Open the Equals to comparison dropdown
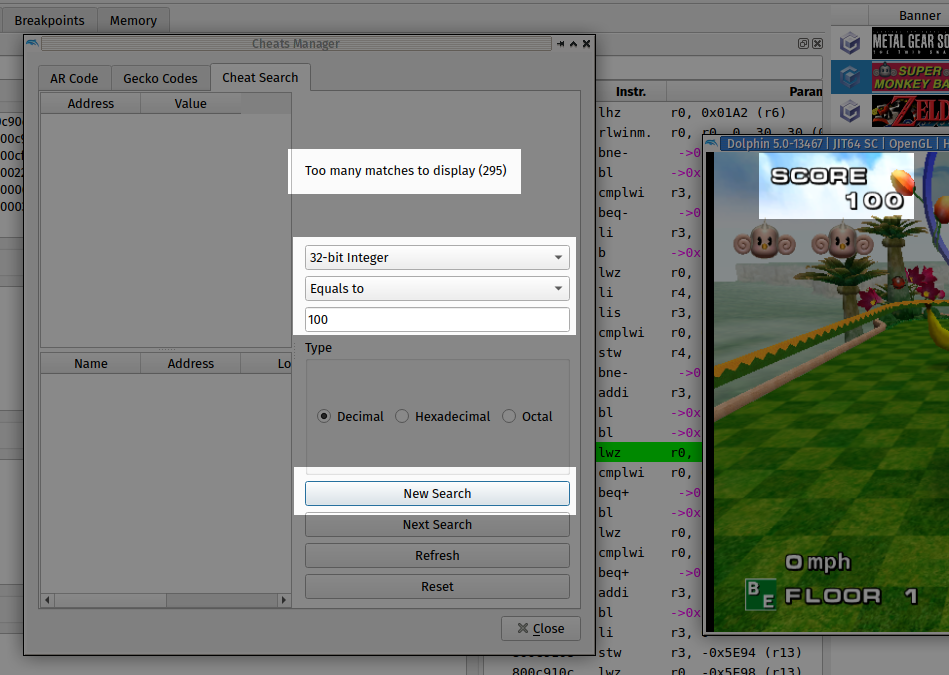949x675 pixels. pyautogui.click(x=437, y=289)
